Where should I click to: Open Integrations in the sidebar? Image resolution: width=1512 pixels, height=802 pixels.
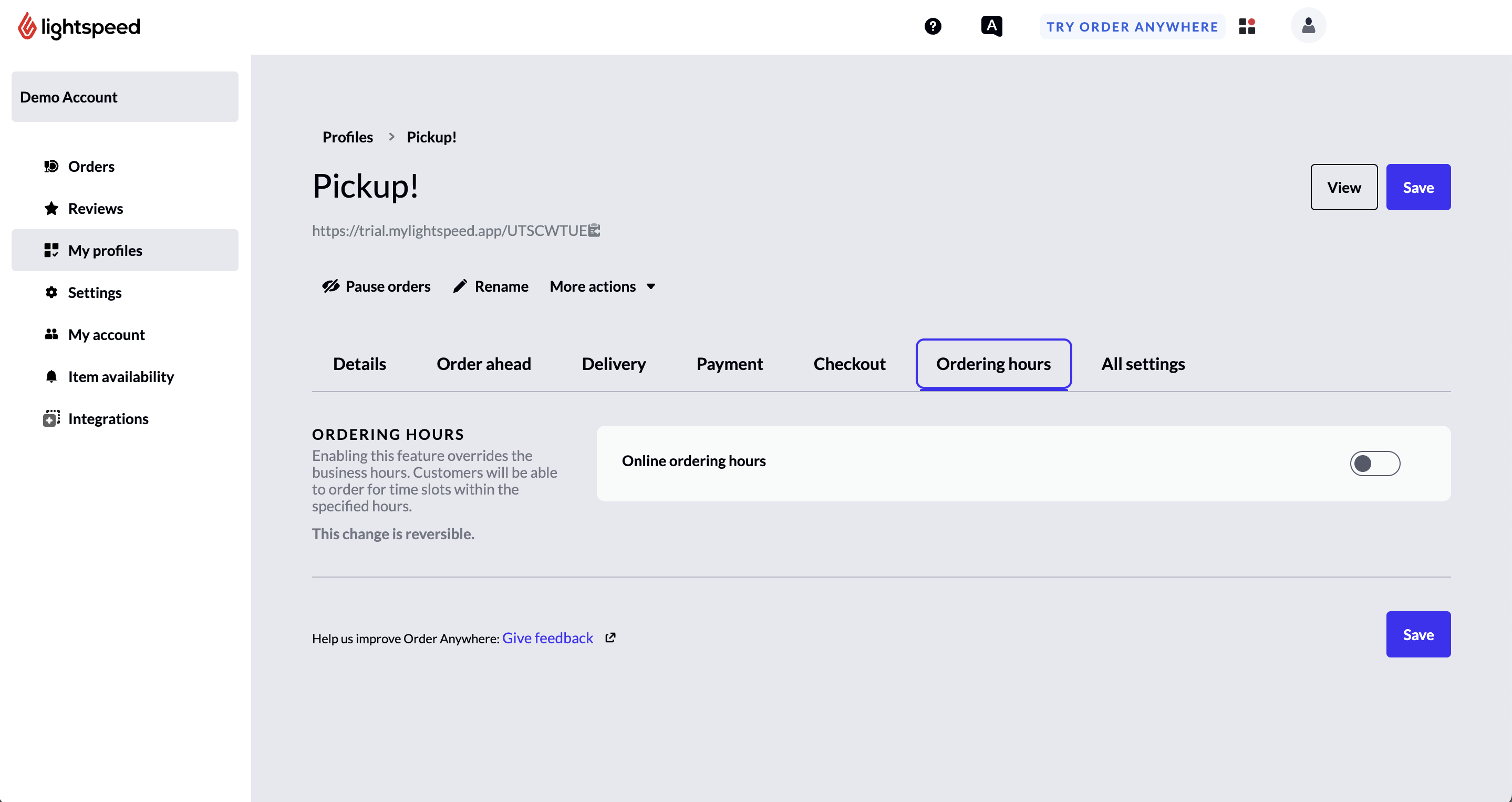125,418
